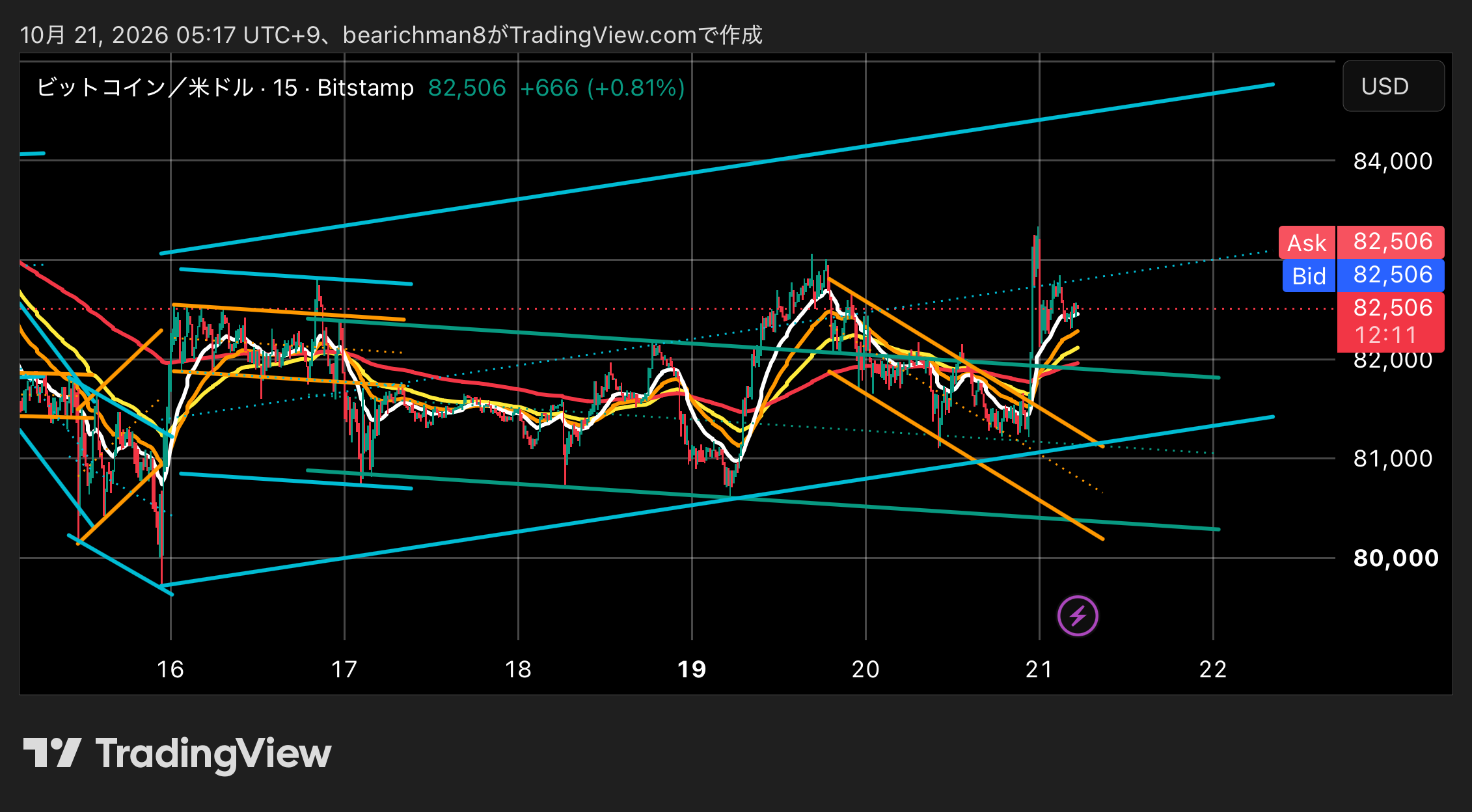Click date label 16 on time axis
Screen dimensions: 1472x812
click(x=170, y=670)
